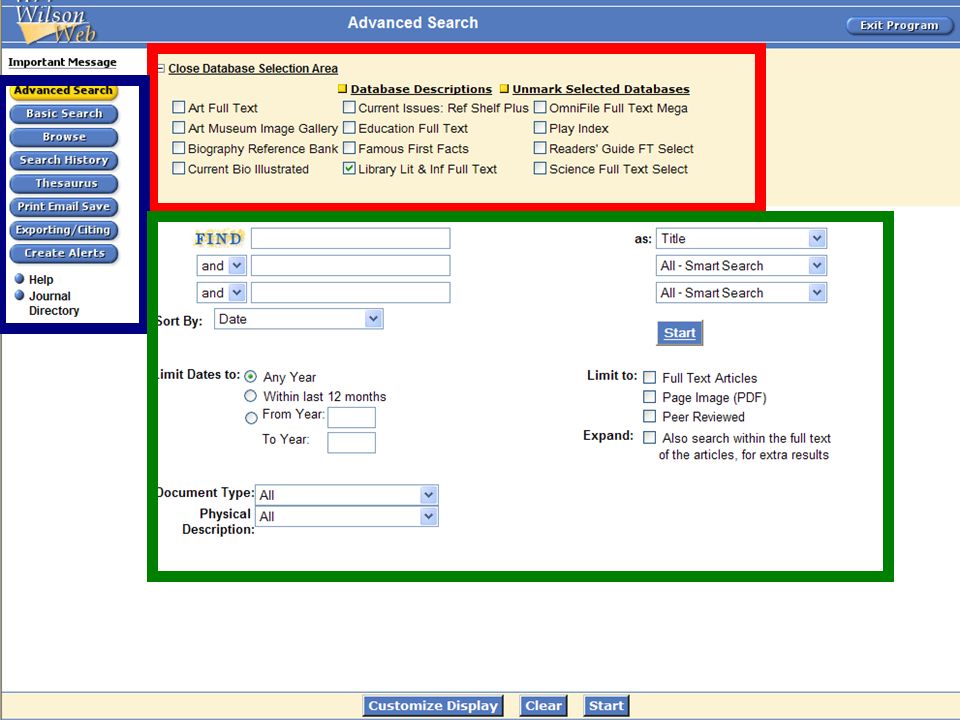This screenshot has width=960, height=720.
Task: Open the Important Message link
Action: (x=62, y=62)
